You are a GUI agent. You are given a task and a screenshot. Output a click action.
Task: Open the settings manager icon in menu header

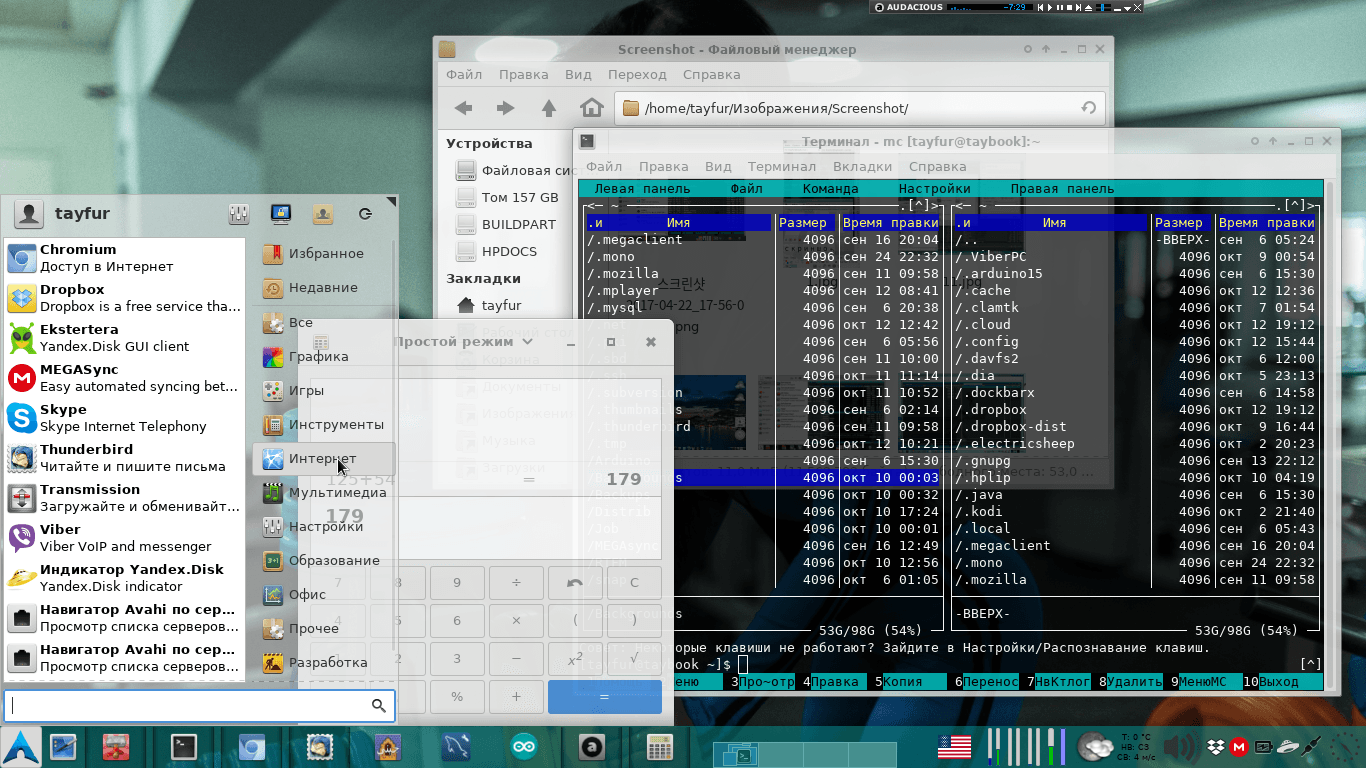click(x=238, y=214)
